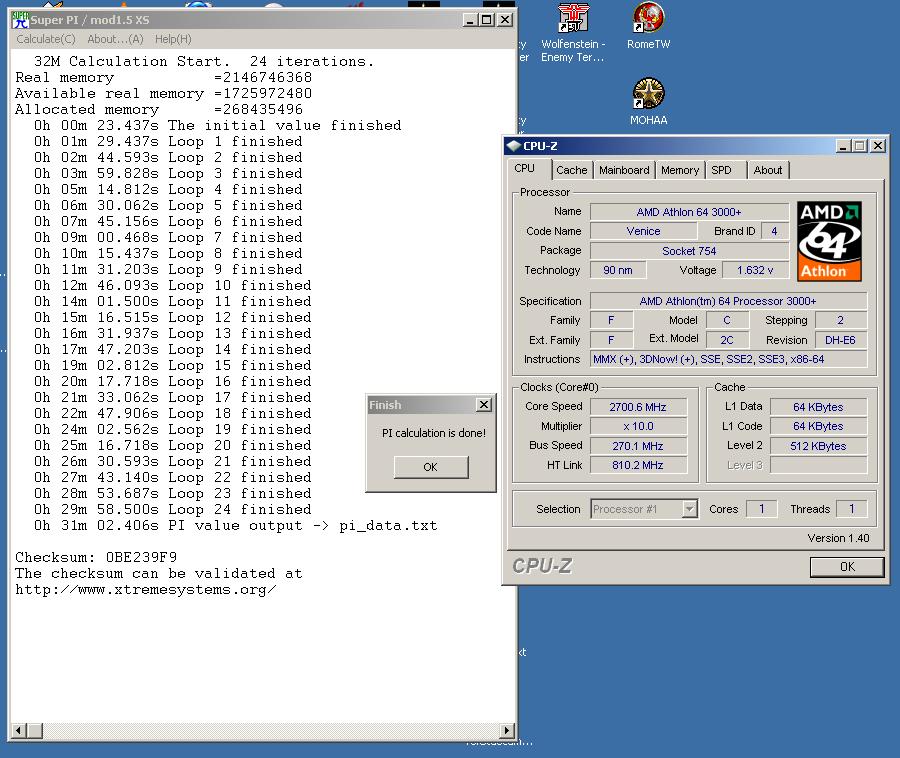Click the Core Speed value 2700.6 MHz
Viewport: 900px width, 758px height.
click(x=638, y=407)
